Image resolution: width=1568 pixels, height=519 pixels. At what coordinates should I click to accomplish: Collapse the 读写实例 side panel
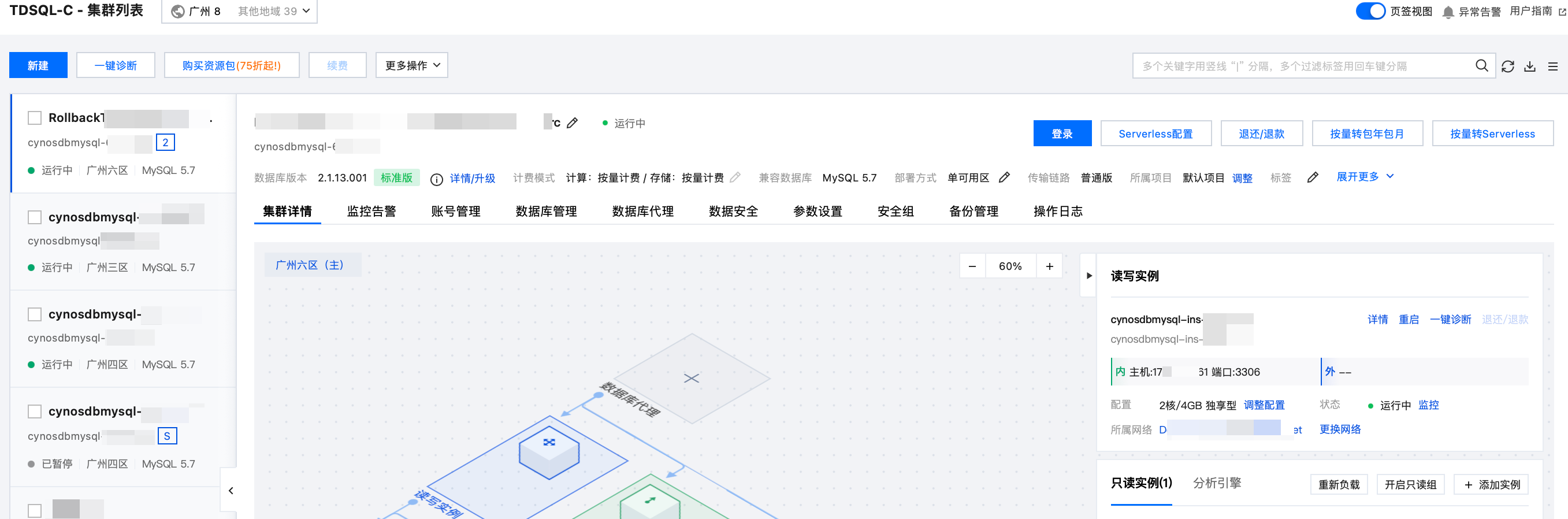(1089, 275)
